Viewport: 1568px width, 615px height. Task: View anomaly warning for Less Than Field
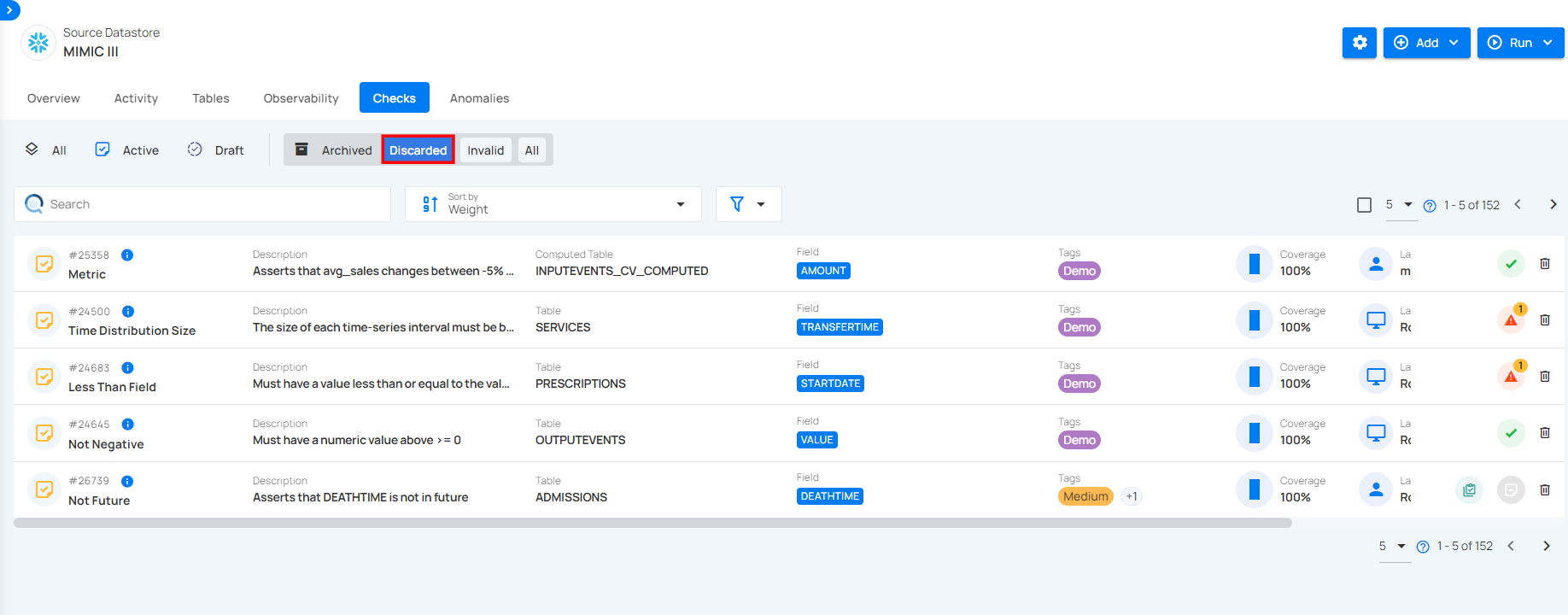point(1511,377)
